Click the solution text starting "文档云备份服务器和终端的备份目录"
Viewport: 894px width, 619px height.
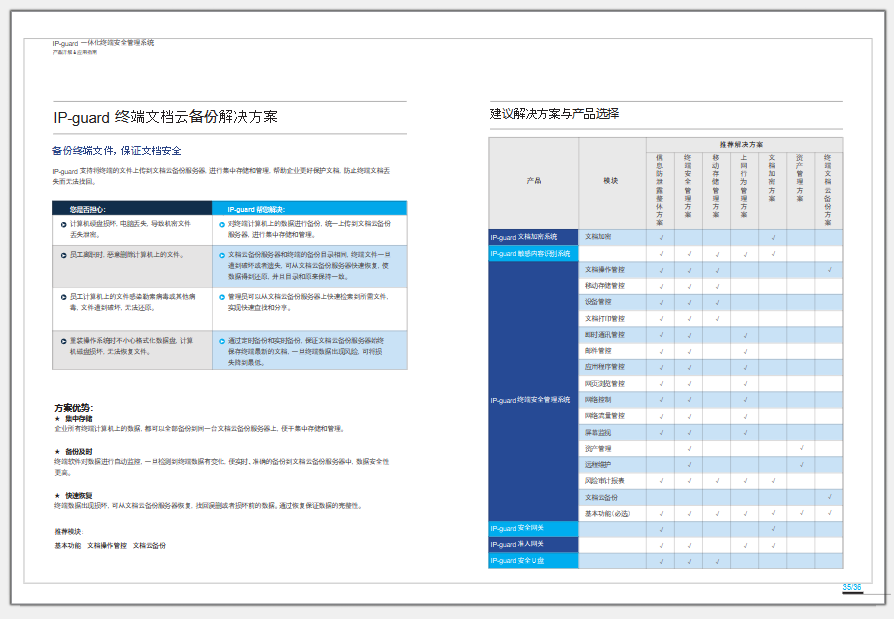(310, 266)
